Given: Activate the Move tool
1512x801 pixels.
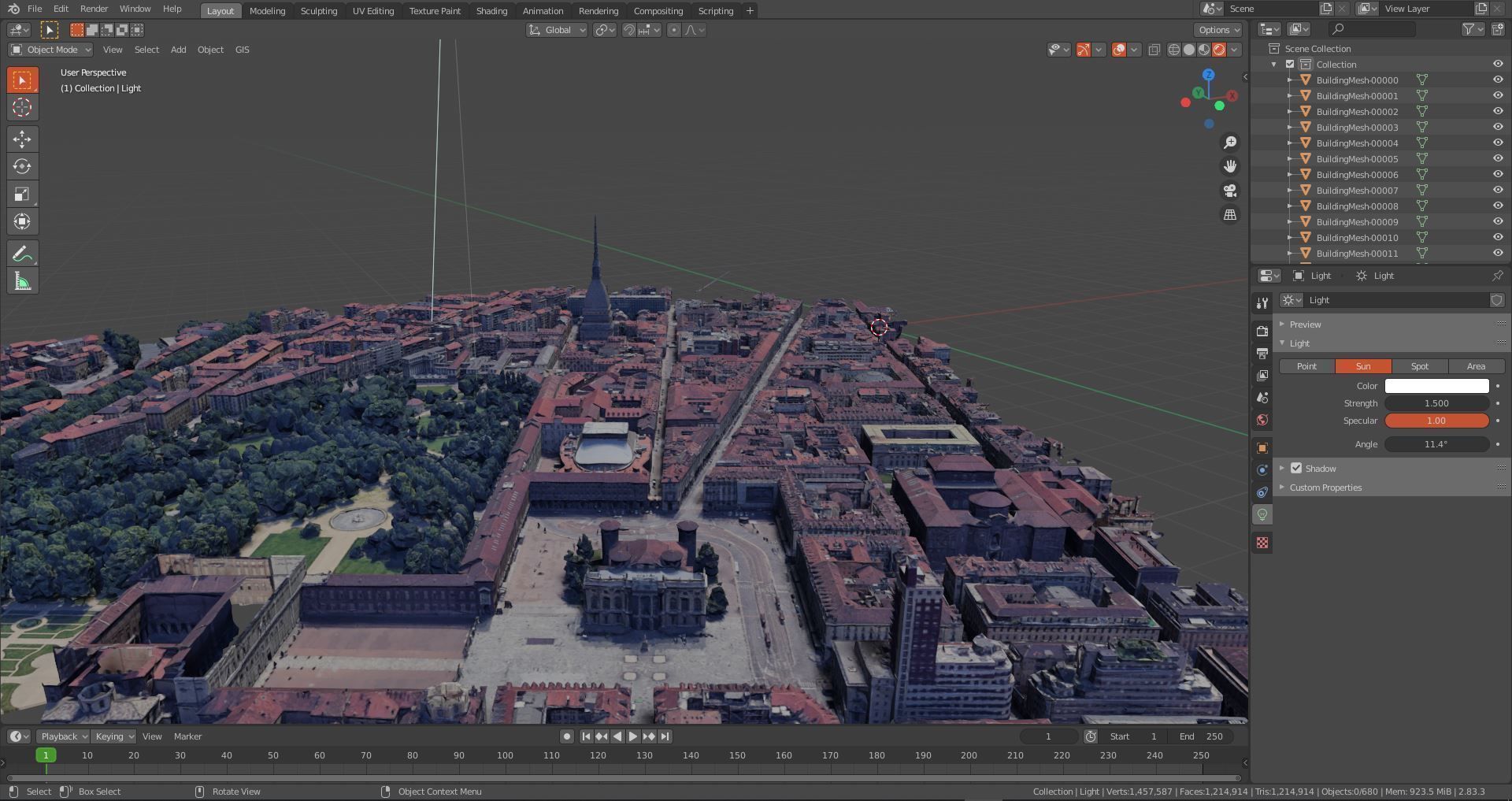Looking at the screenshot, I should click(x=22, y=139).
